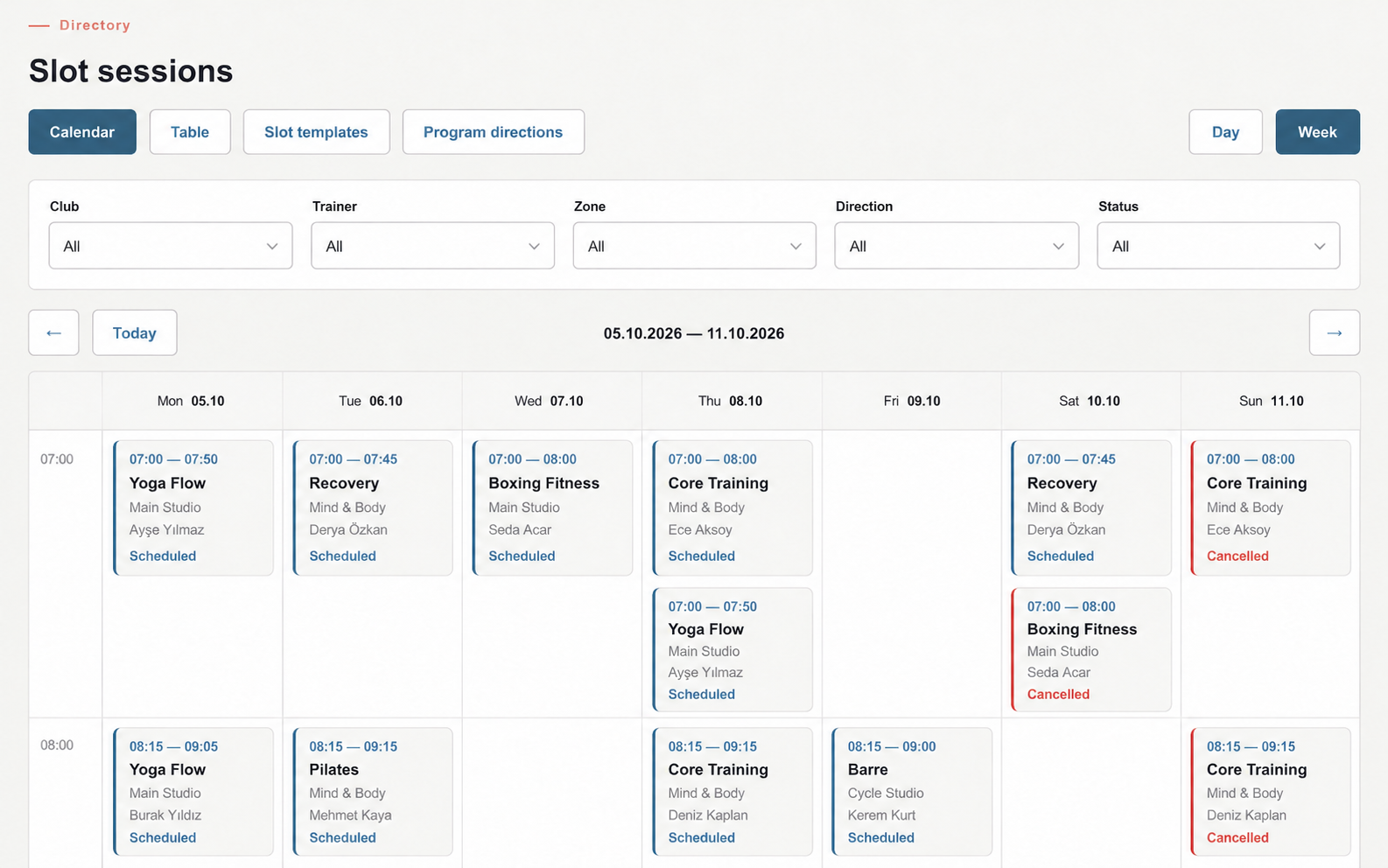Select the Thu 08.10 column header

tap(730, 401)
